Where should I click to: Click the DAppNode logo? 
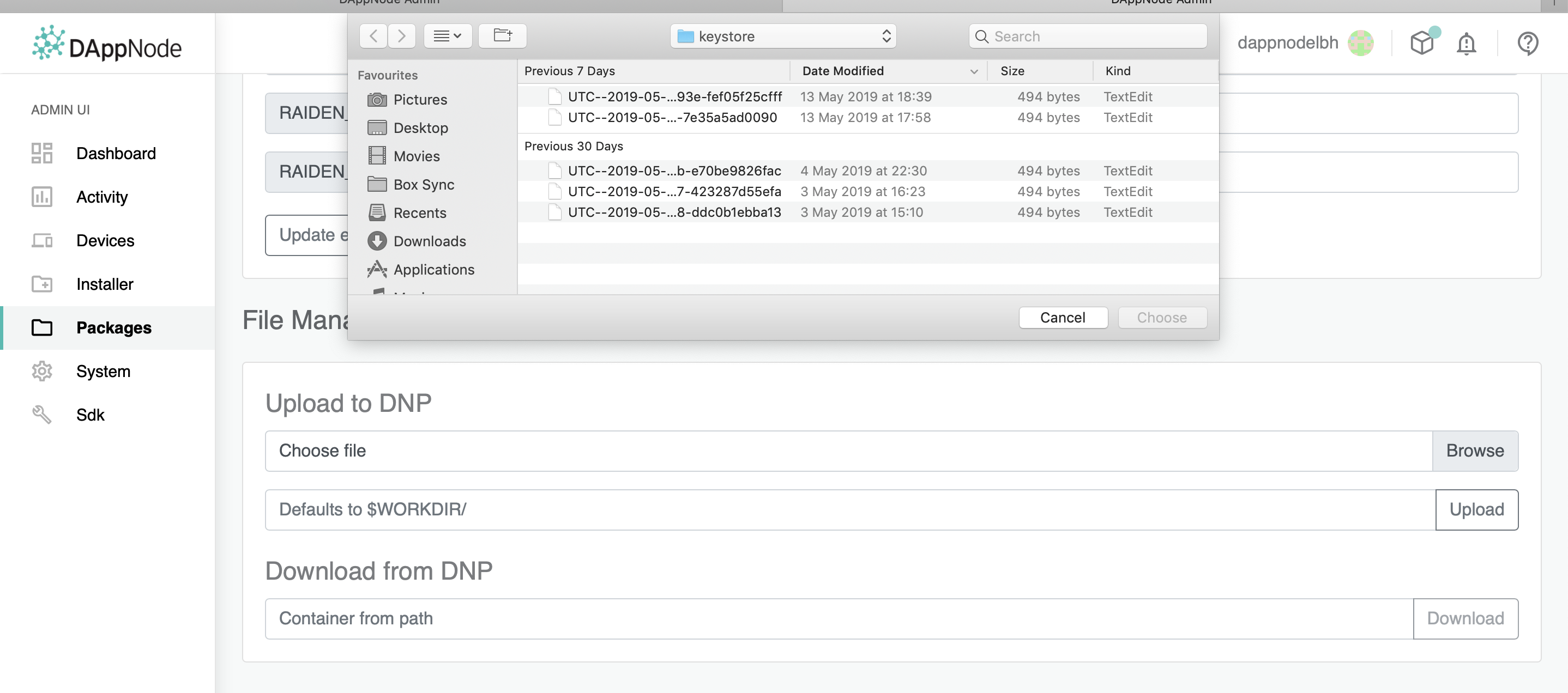[107, 44]
